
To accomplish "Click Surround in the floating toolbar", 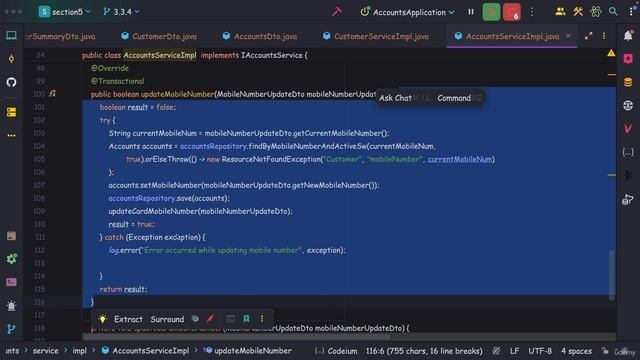I will (167, 319).
